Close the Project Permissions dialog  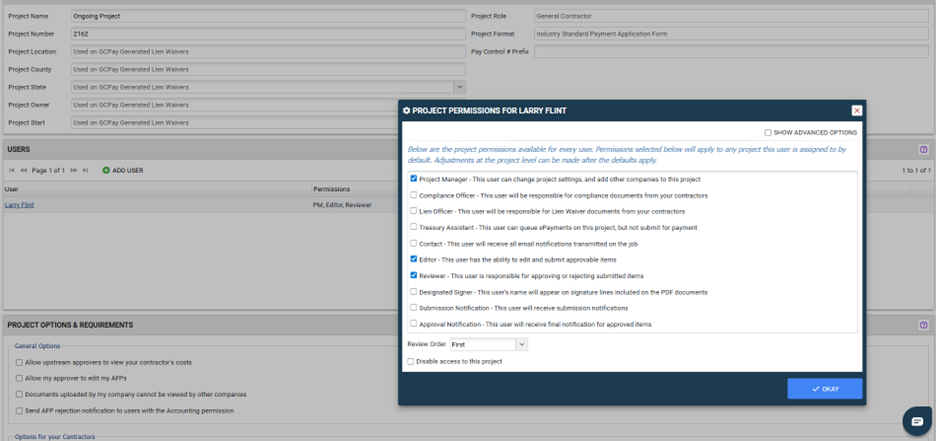857,110
